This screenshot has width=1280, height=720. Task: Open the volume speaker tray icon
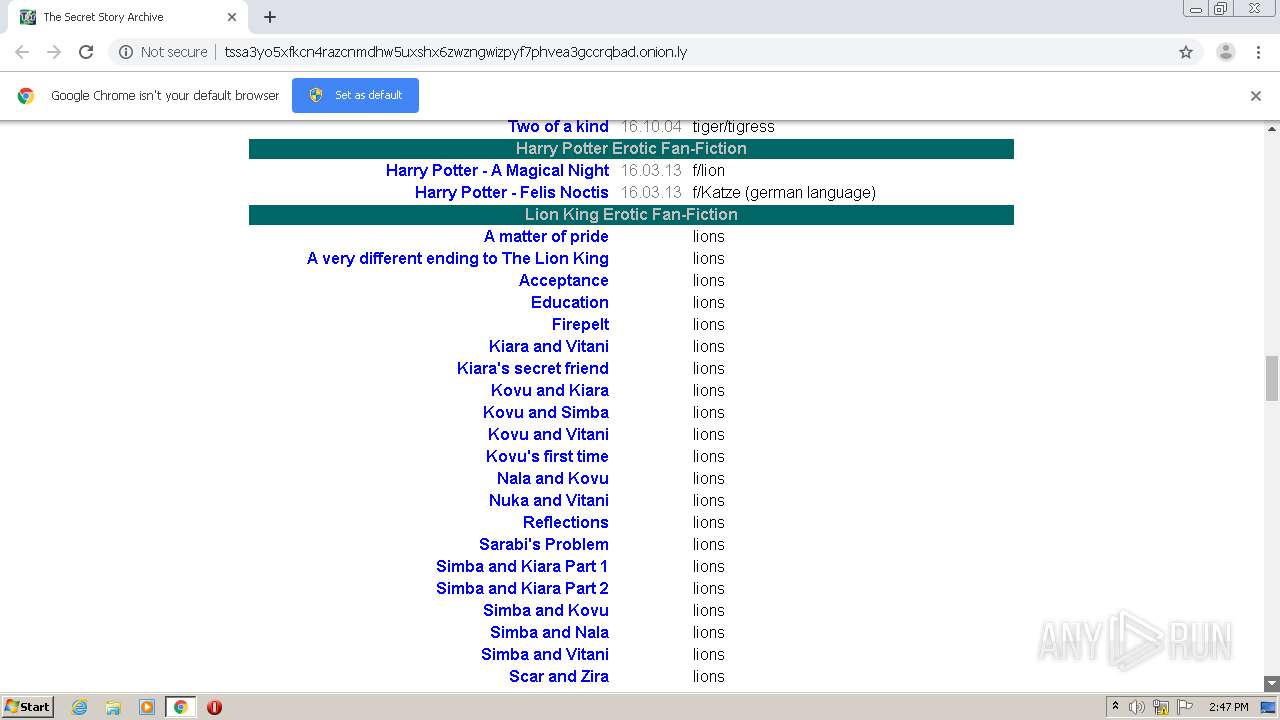[1137, 707]
